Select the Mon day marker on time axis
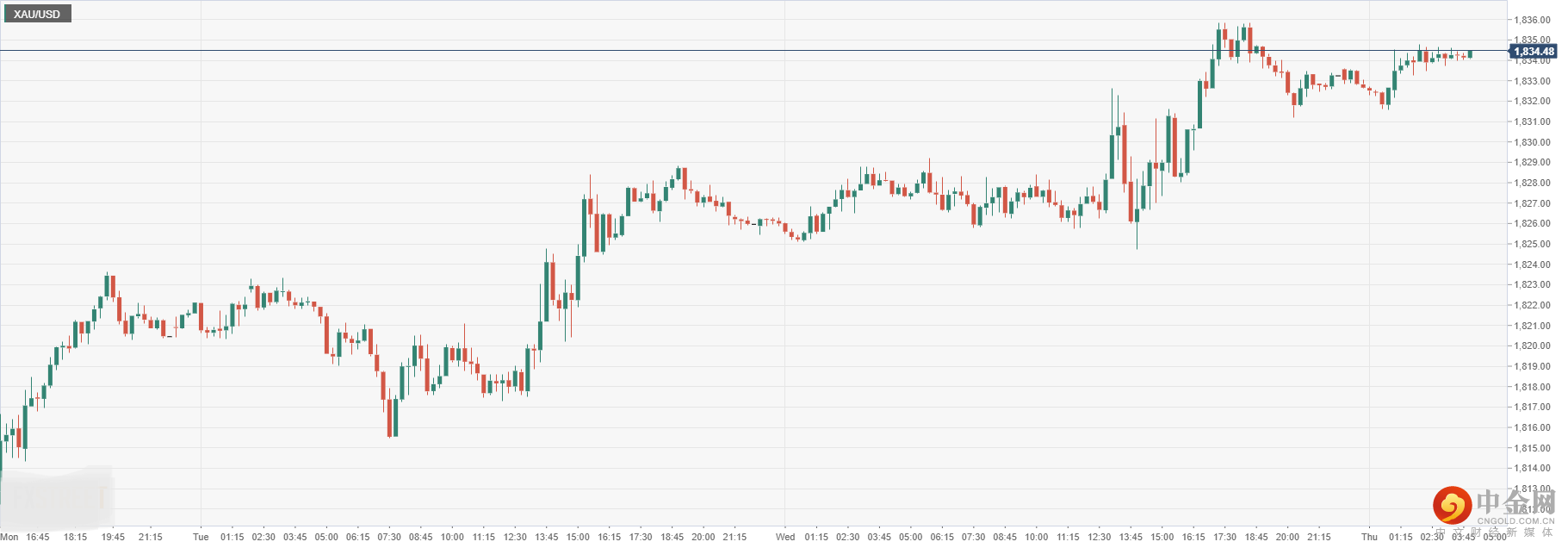Viewport: 1568px width, 548px height. pos(9,537)
